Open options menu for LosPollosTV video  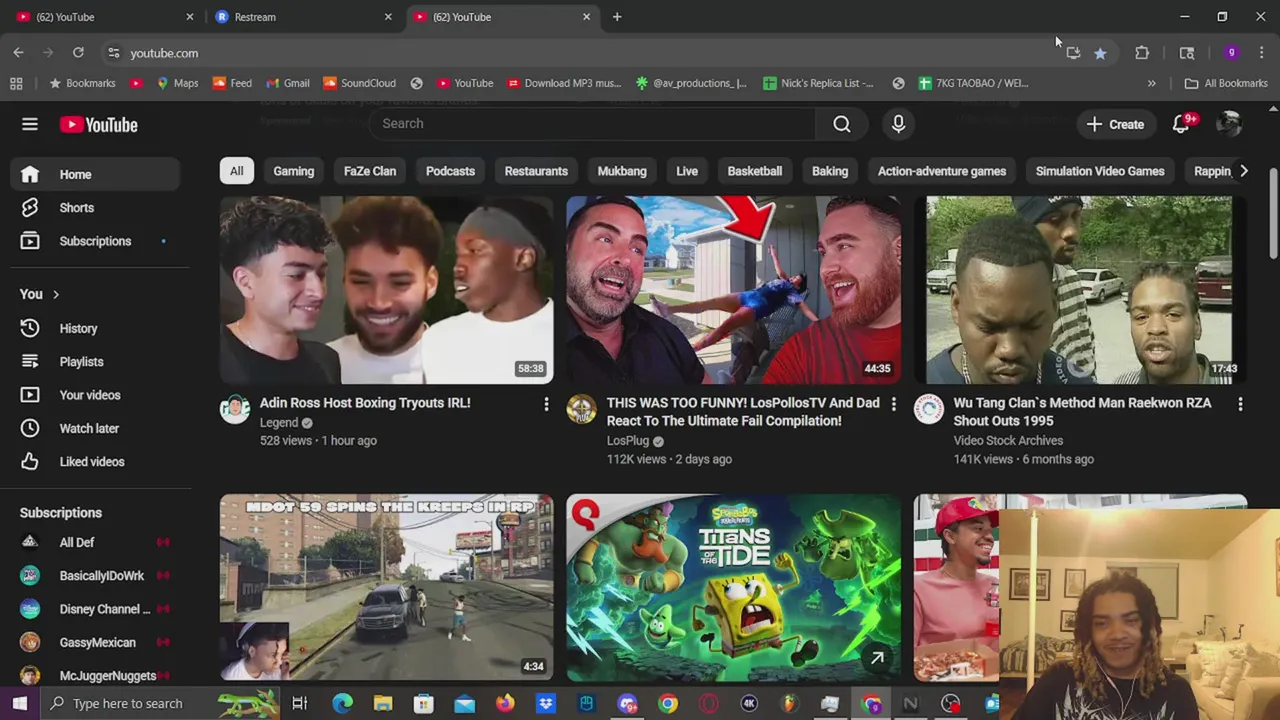(x=893, y=404)
